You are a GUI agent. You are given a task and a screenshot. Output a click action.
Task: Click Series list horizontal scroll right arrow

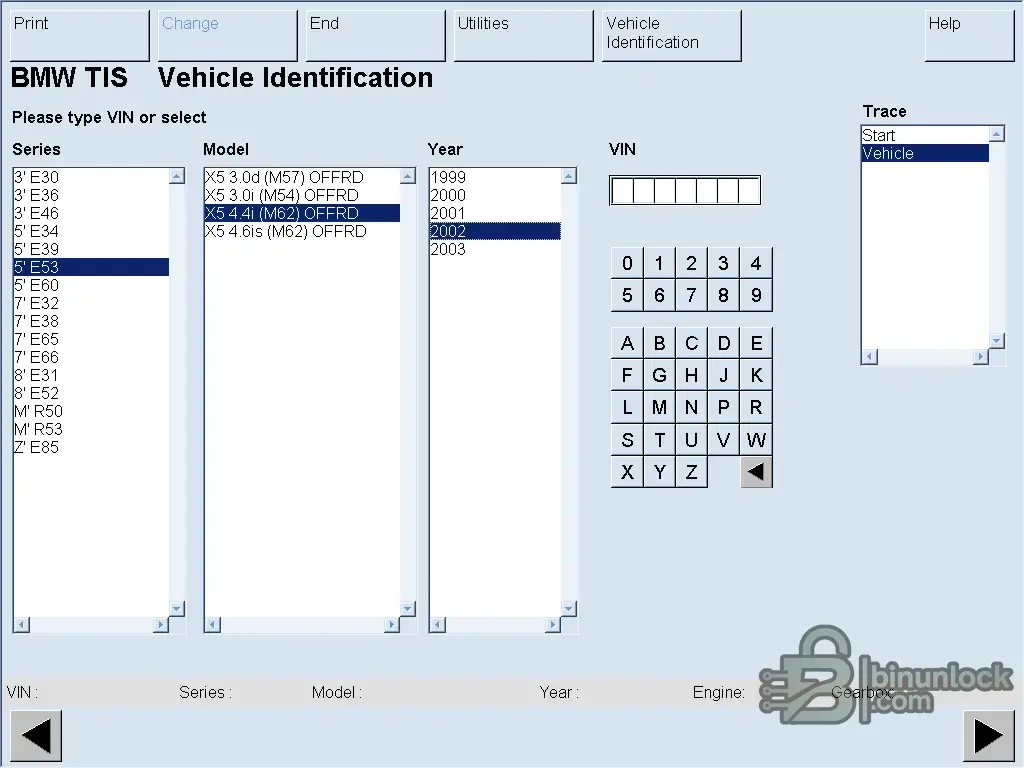(161, 625)
